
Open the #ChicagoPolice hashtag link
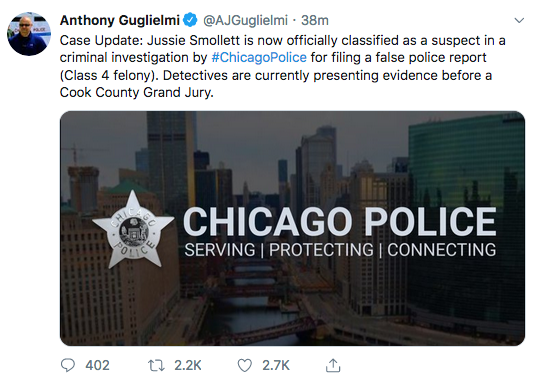259,57
